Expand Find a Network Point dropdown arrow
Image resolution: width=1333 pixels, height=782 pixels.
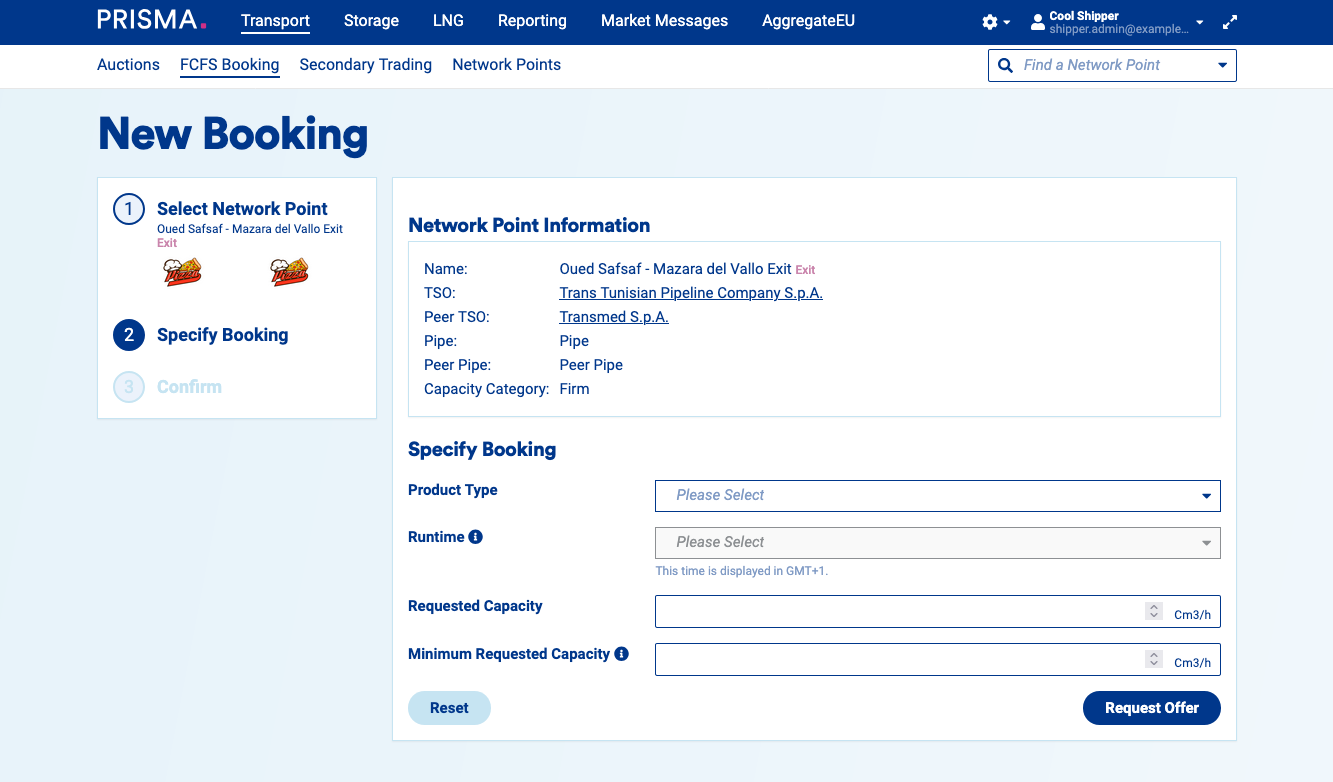[x=1222, y=66]
